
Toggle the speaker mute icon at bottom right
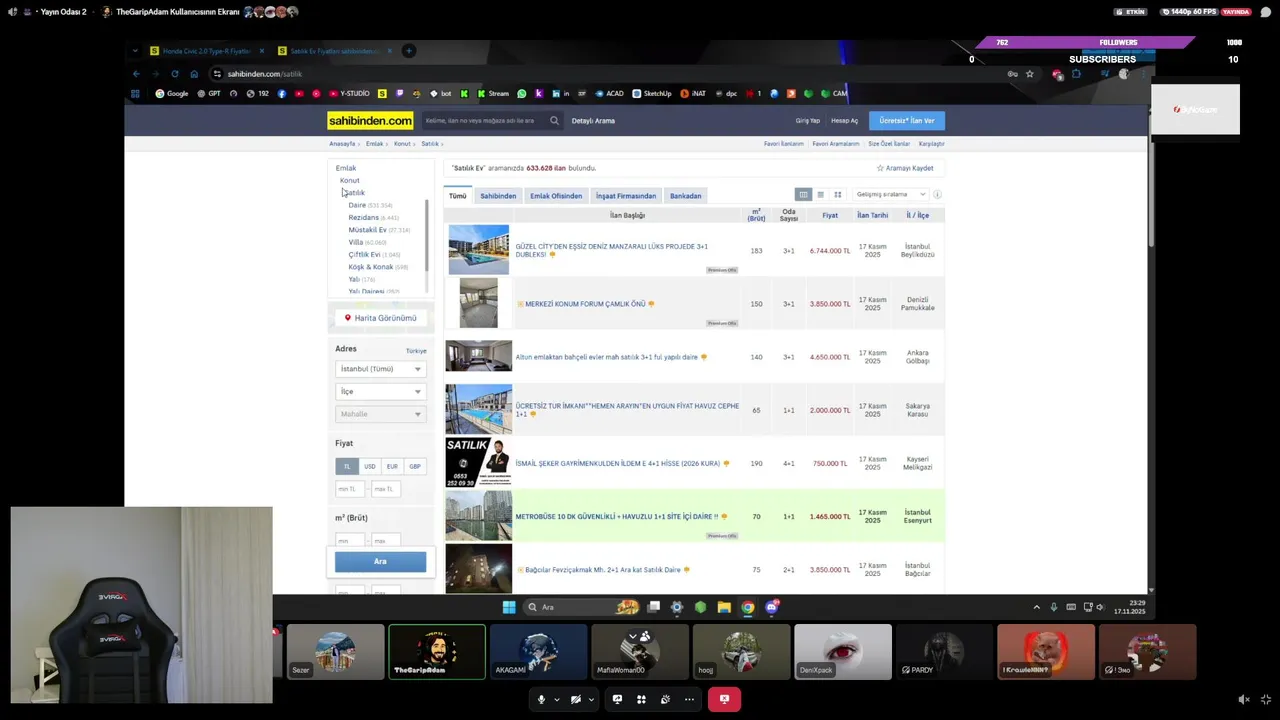(1243, 699)
